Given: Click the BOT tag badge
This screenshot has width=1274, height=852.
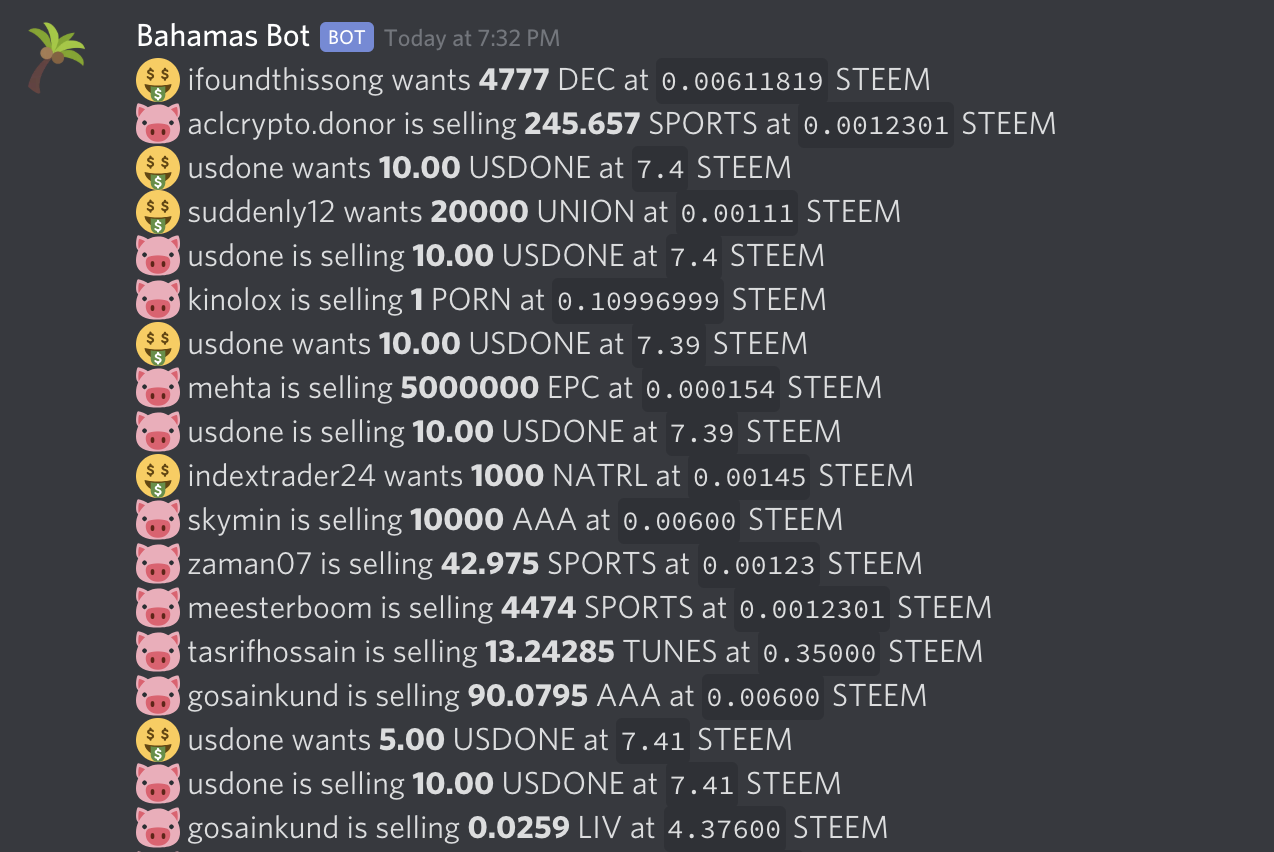Looking at the screenshot, I should (346, 38).
